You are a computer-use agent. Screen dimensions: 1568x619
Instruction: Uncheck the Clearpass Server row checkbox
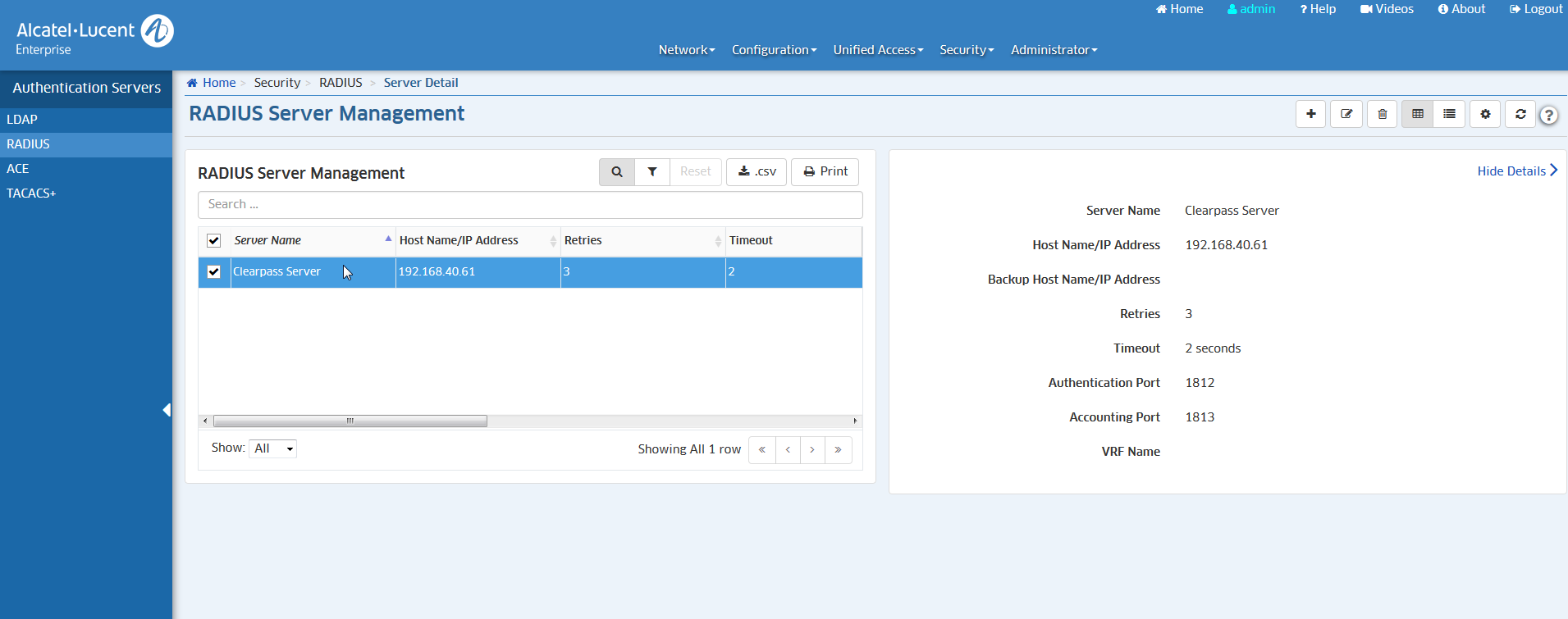coord(214,272)
